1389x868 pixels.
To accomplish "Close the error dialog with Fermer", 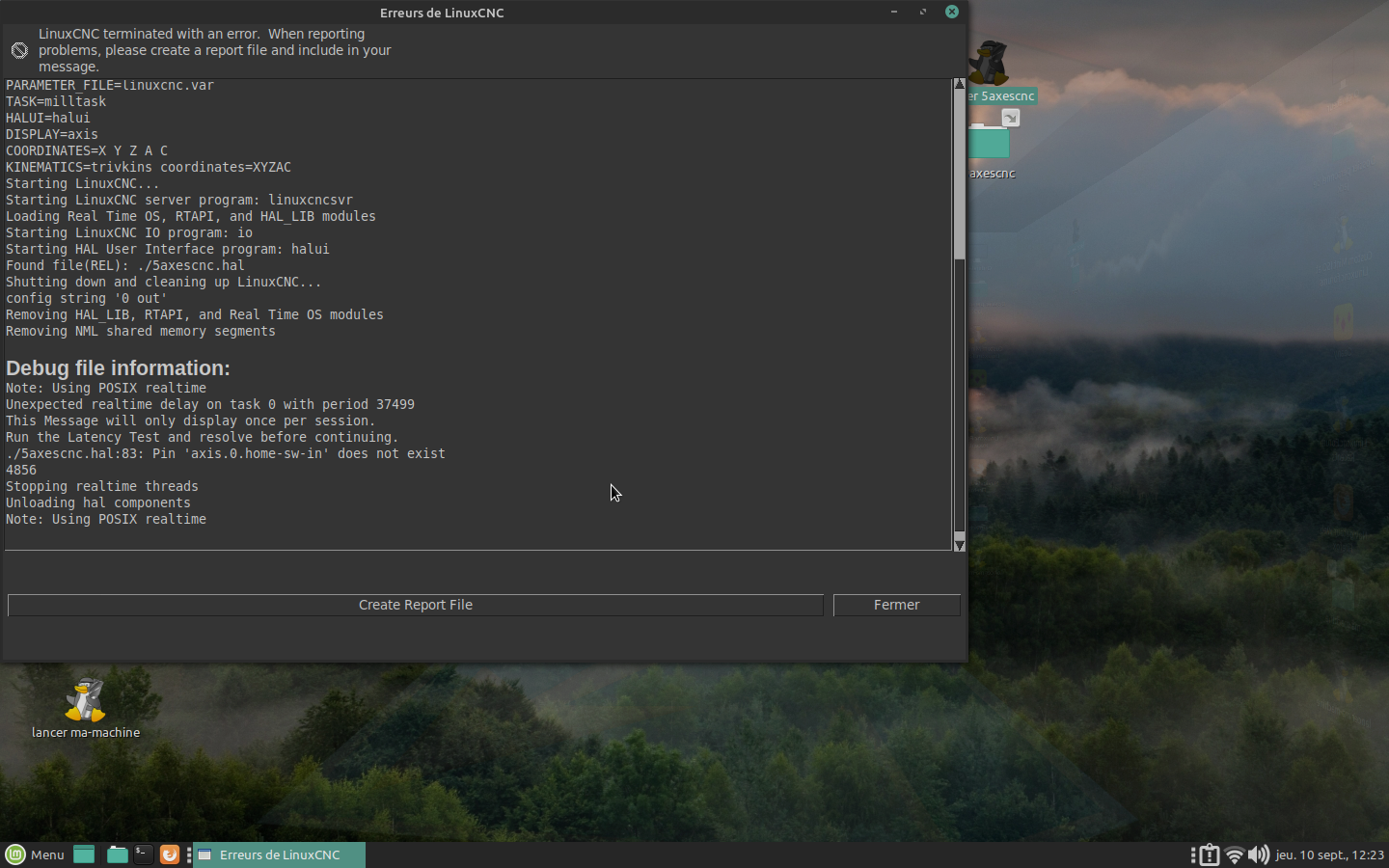I will click(x=896, y=605).
